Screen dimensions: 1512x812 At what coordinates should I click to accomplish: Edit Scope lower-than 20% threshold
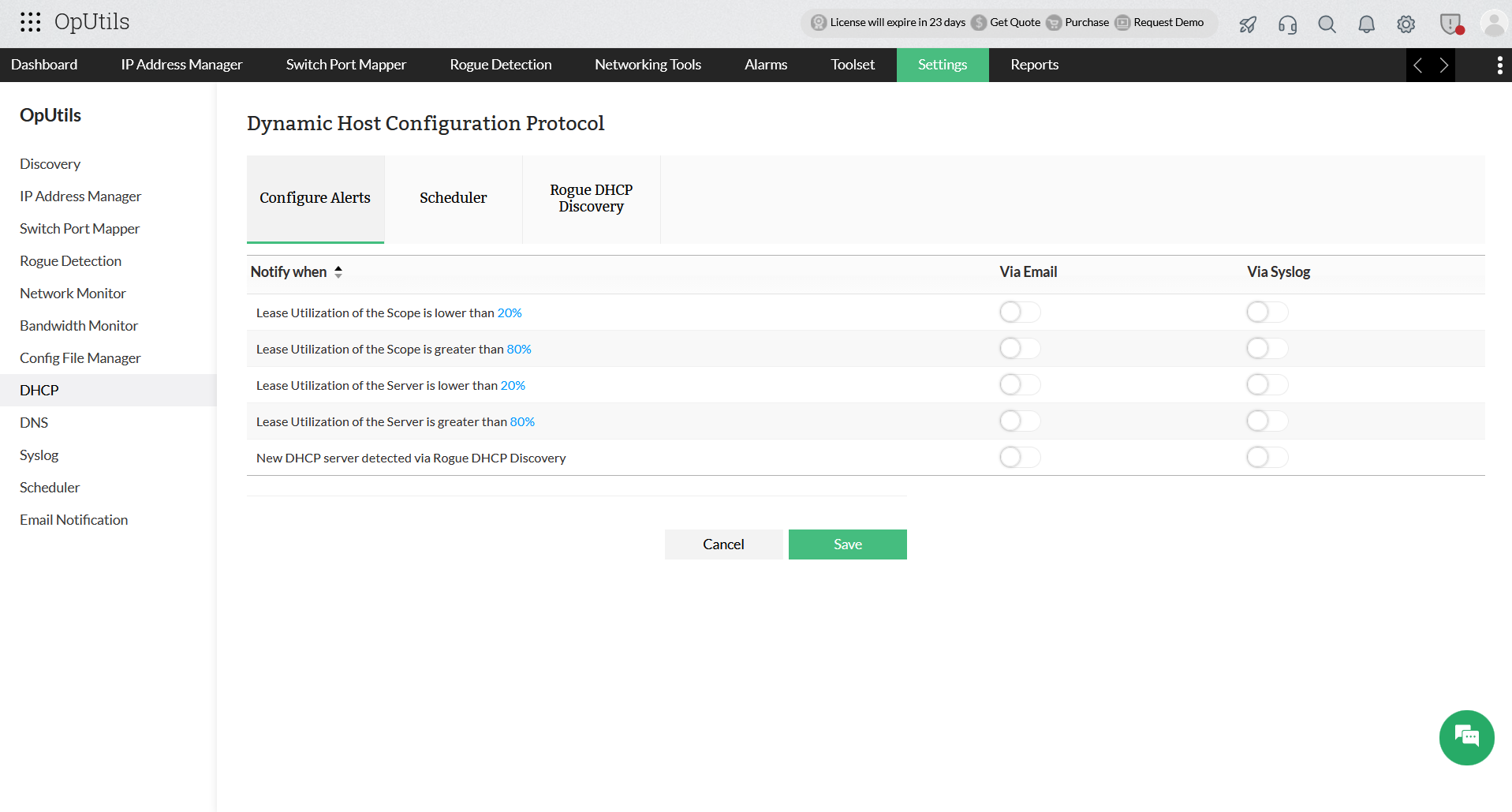(x=510, y=313)
